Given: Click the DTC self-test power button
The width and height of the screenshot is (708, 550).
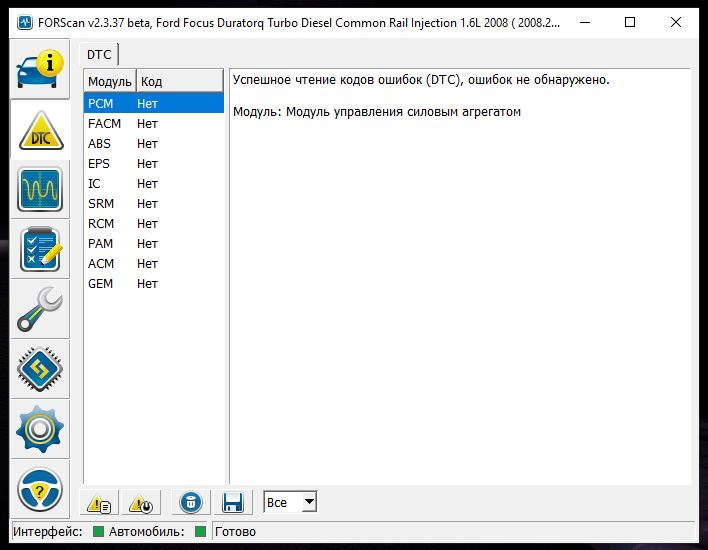Looking at the screenshot, I should click(141, 503).
